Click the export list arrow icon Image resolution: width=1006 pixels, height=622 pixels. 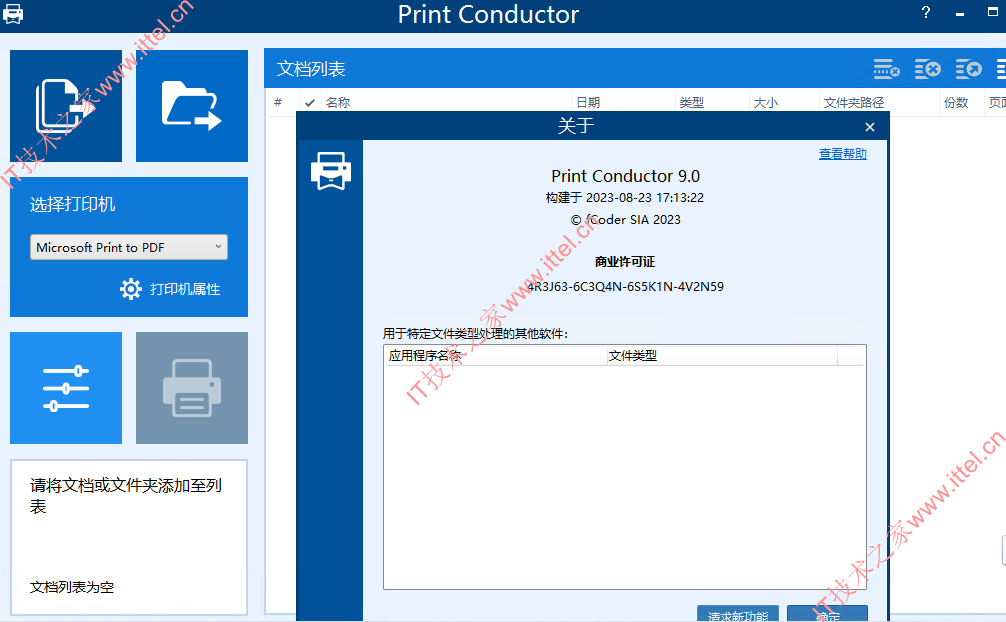click(969, 69)
